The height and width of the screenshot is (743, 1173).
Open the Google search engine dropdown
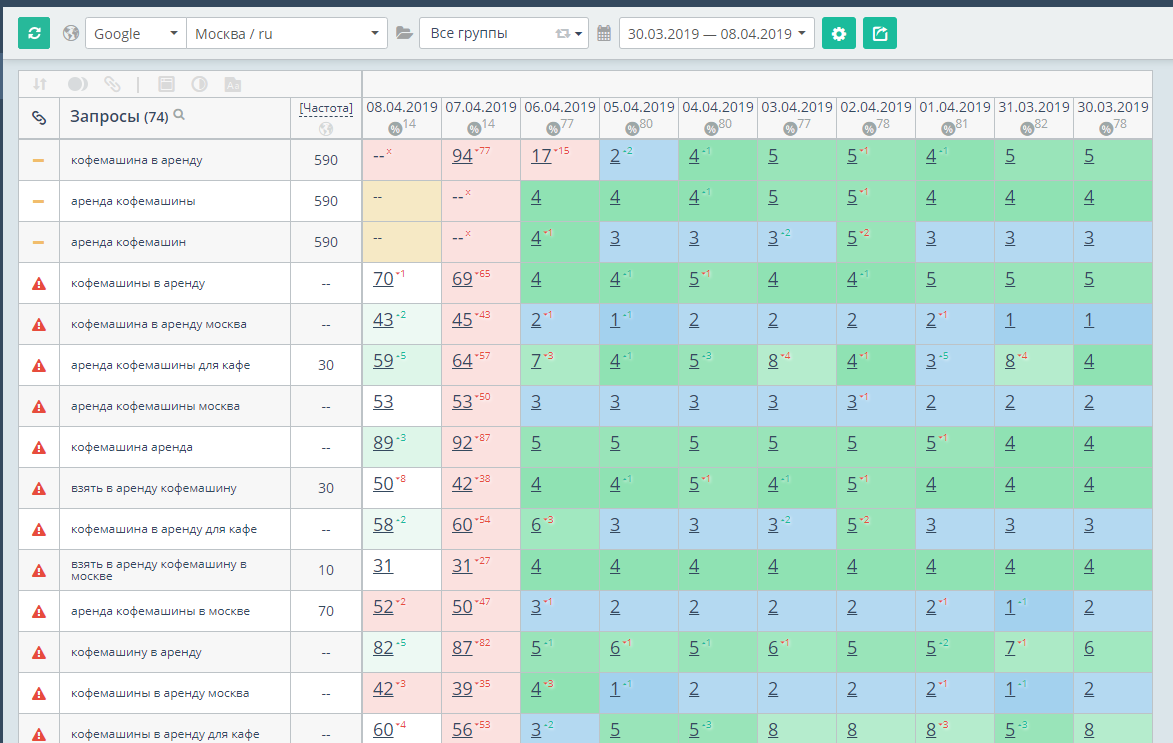(135, 34)
